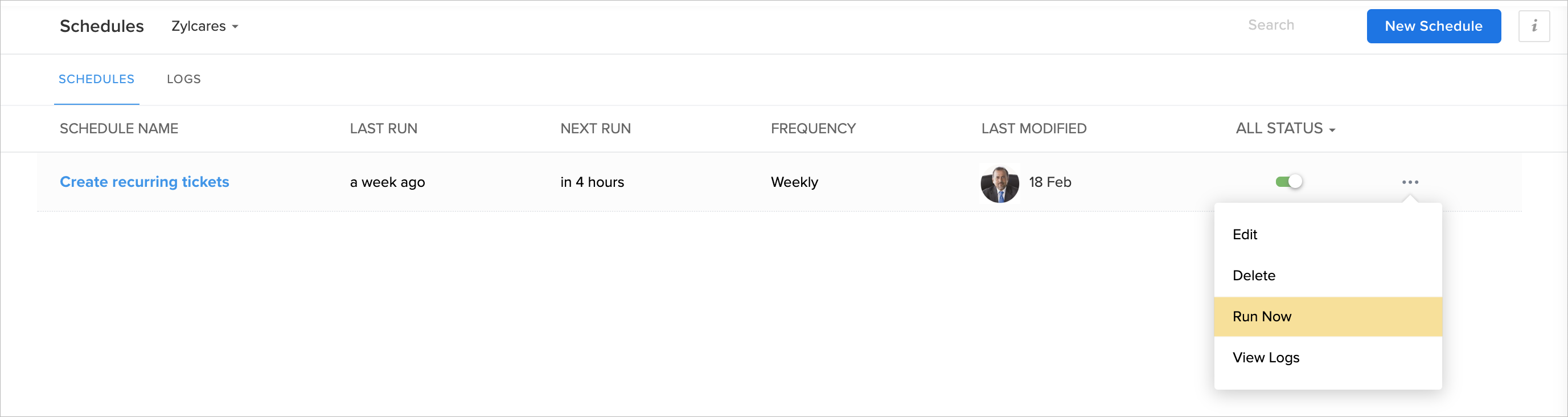Click the LAST MODIFIED column header
Screen dimensions: 1568x417
1033,128
